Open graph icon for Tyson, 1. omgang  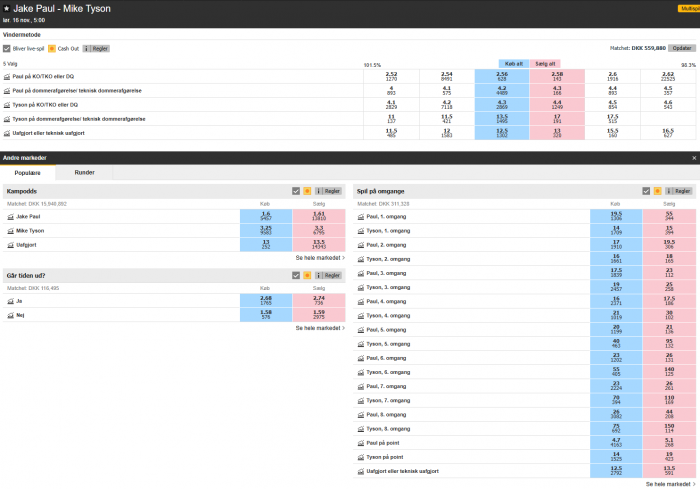[x=361, y=231]
